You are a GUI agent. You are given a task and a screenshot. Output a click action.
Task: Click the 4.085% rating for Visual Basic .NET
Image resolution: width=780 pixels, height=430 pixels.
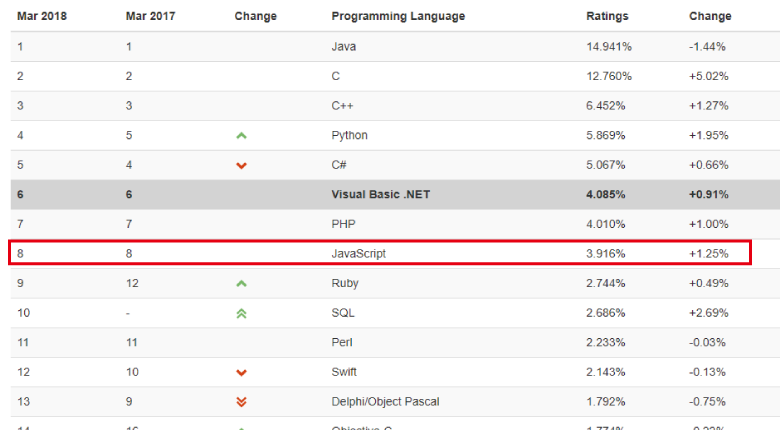click(x=605, y=195)
